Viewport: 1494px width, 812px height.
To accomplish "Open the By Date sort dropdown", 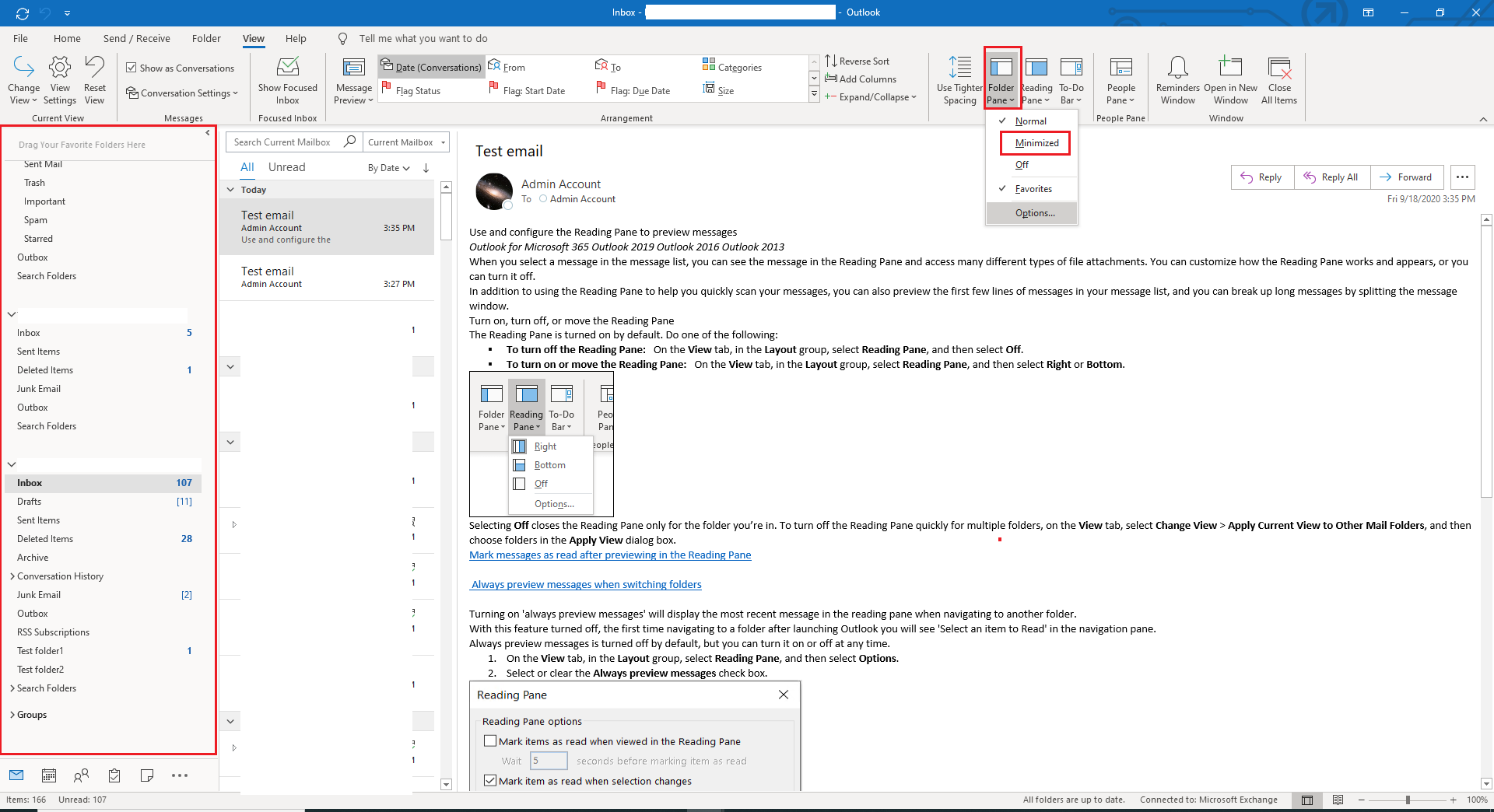I will 389,168.
